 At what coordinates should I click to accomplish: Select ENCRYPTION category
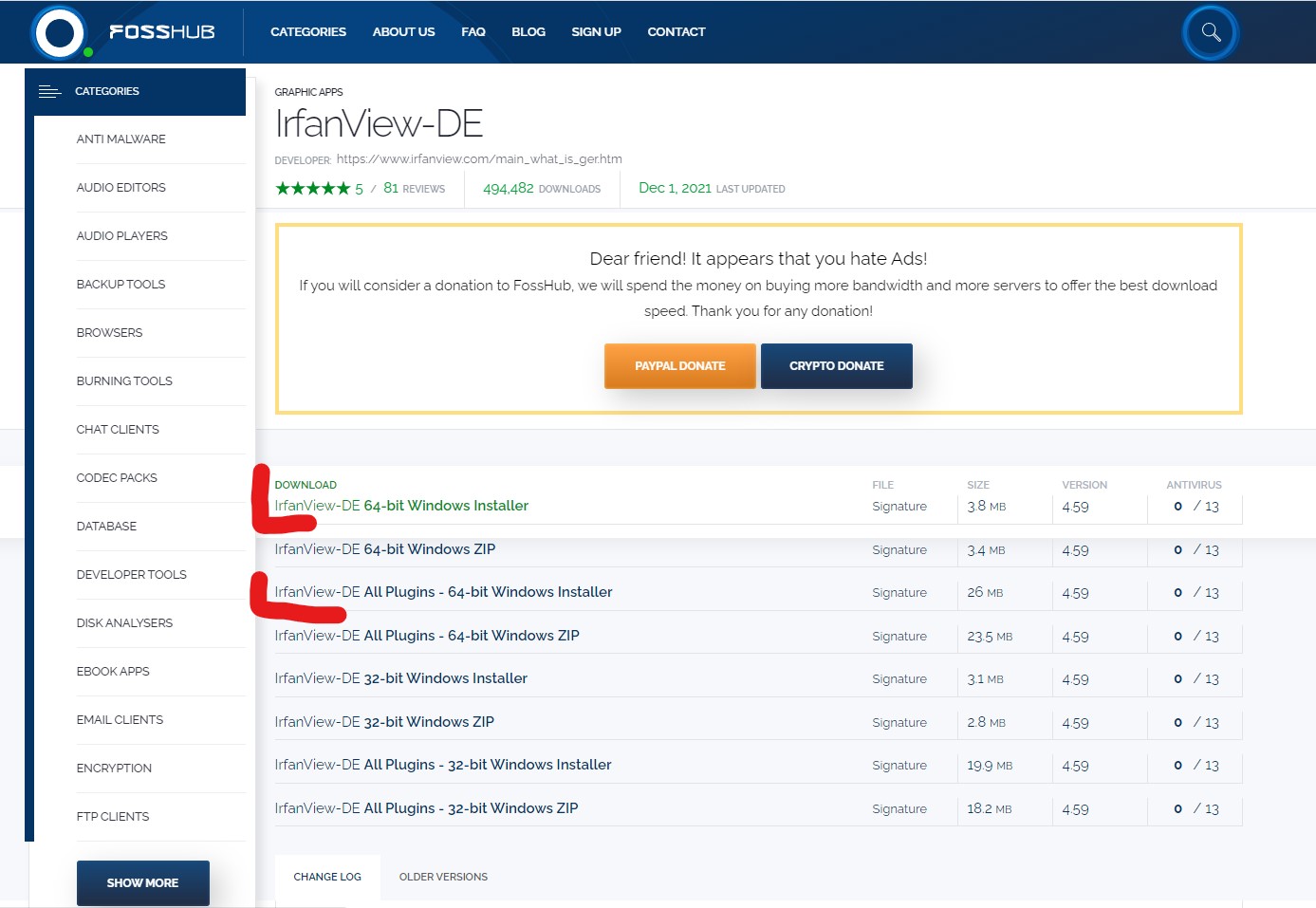click(x=114, y=769)
